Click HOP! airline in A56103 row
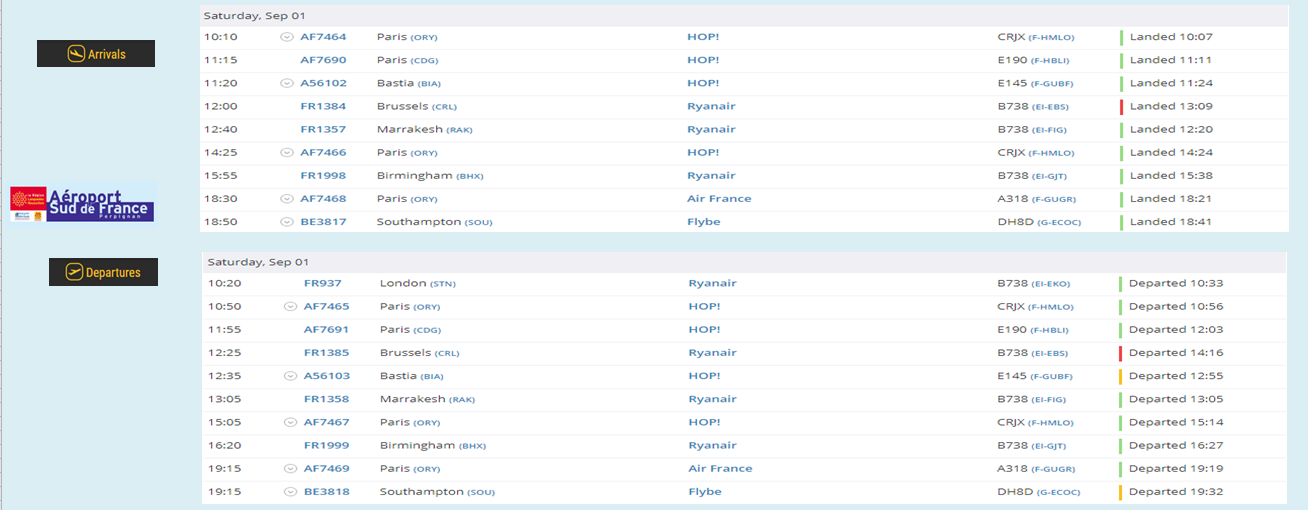 (704, 376)
